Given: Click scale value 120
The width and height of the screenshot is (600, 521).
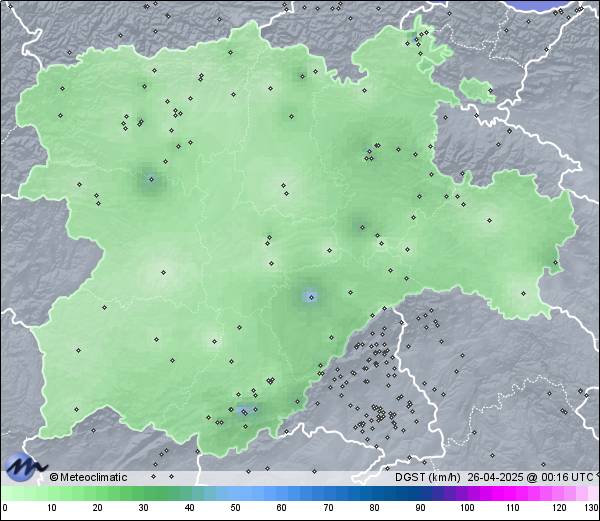Looking at the screenshot, I should [559, 508].
